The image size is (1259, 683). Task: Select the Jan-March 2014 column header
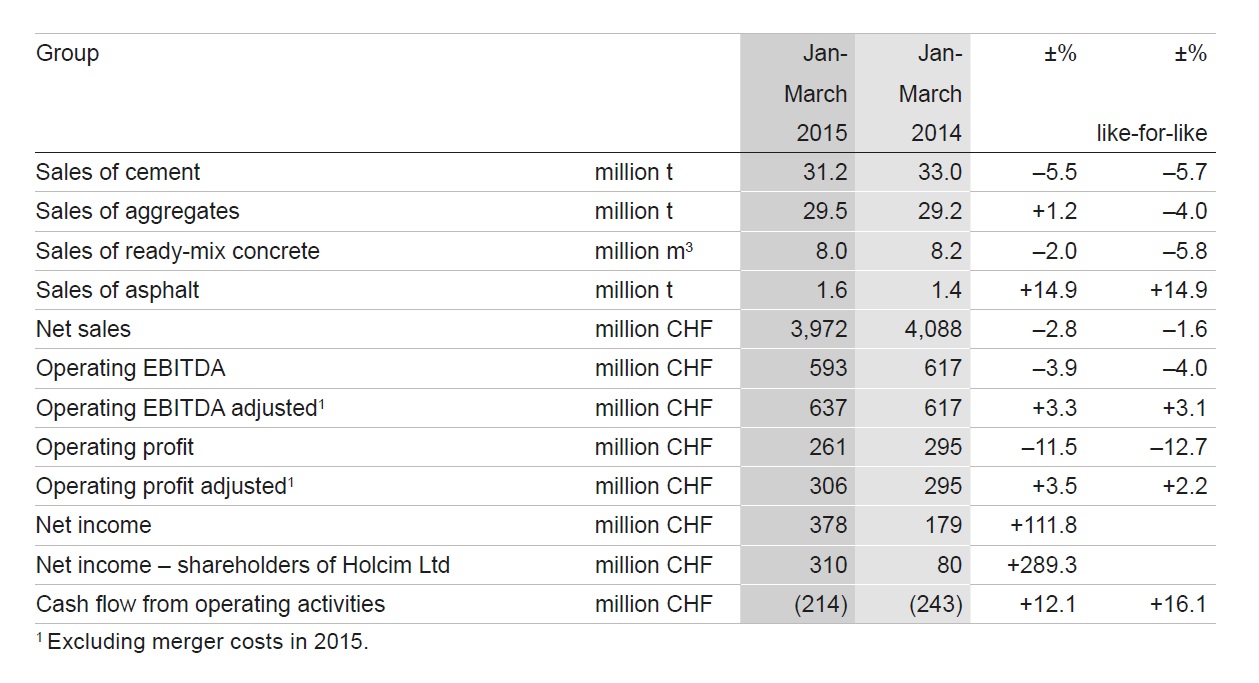pyautogui.click(x=930, y=93)
